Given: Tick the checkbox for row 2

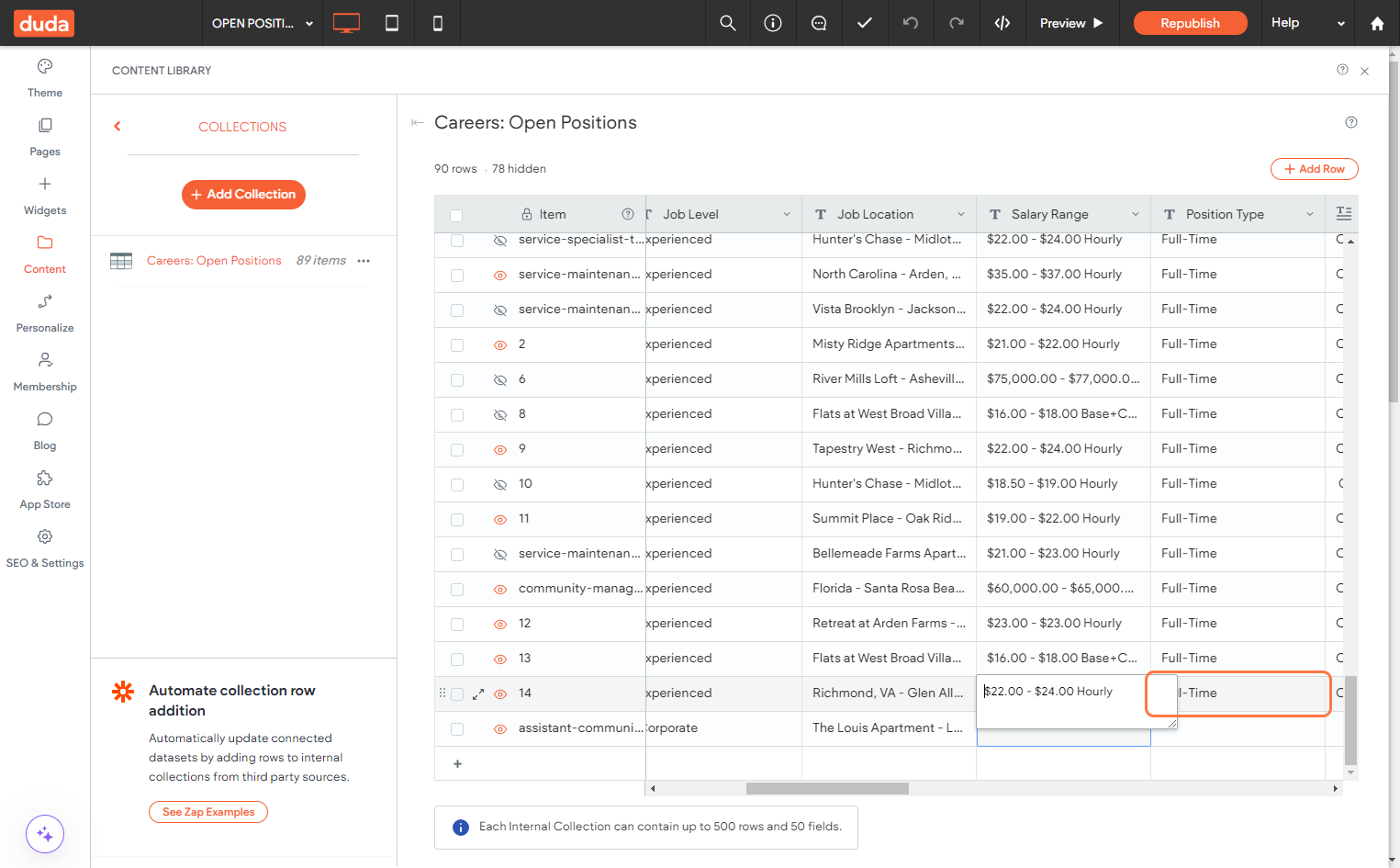Looking at the screenshot, I should (457, 345).
